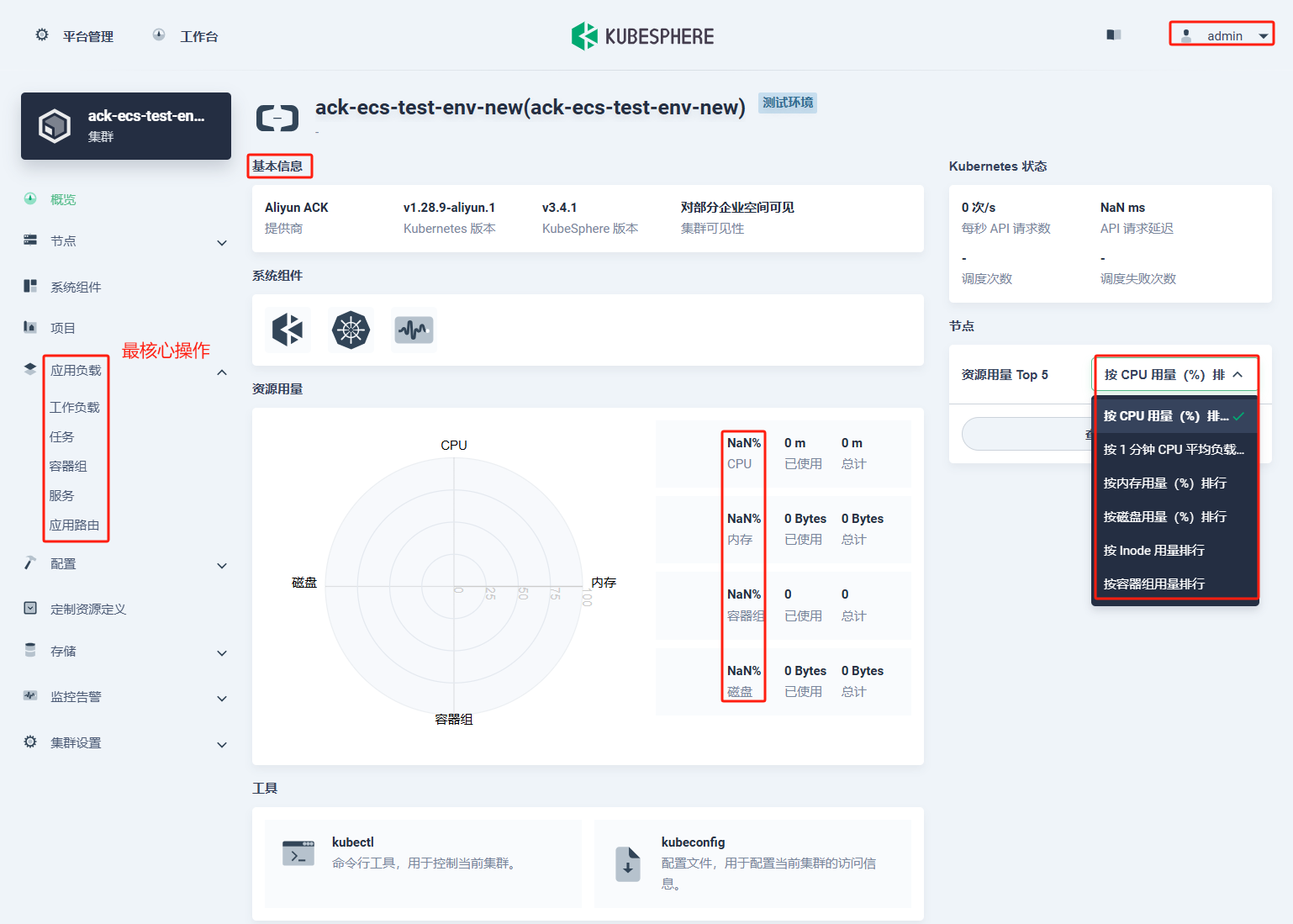Click the 0 次/s API request value

[x=979, y=207]
